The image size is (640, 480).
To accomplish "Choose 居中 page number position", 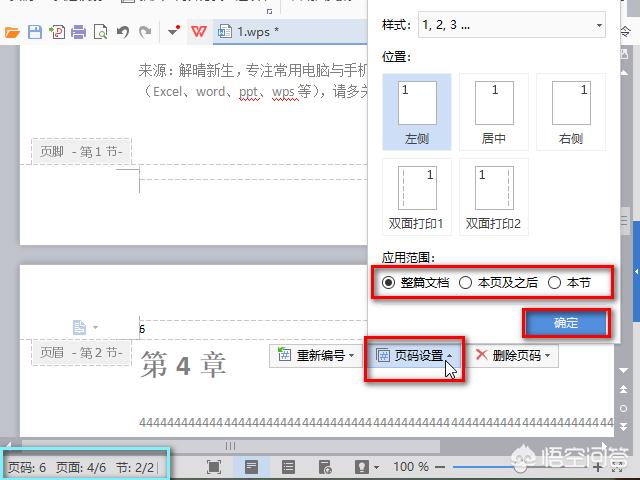I will point(494,112).
